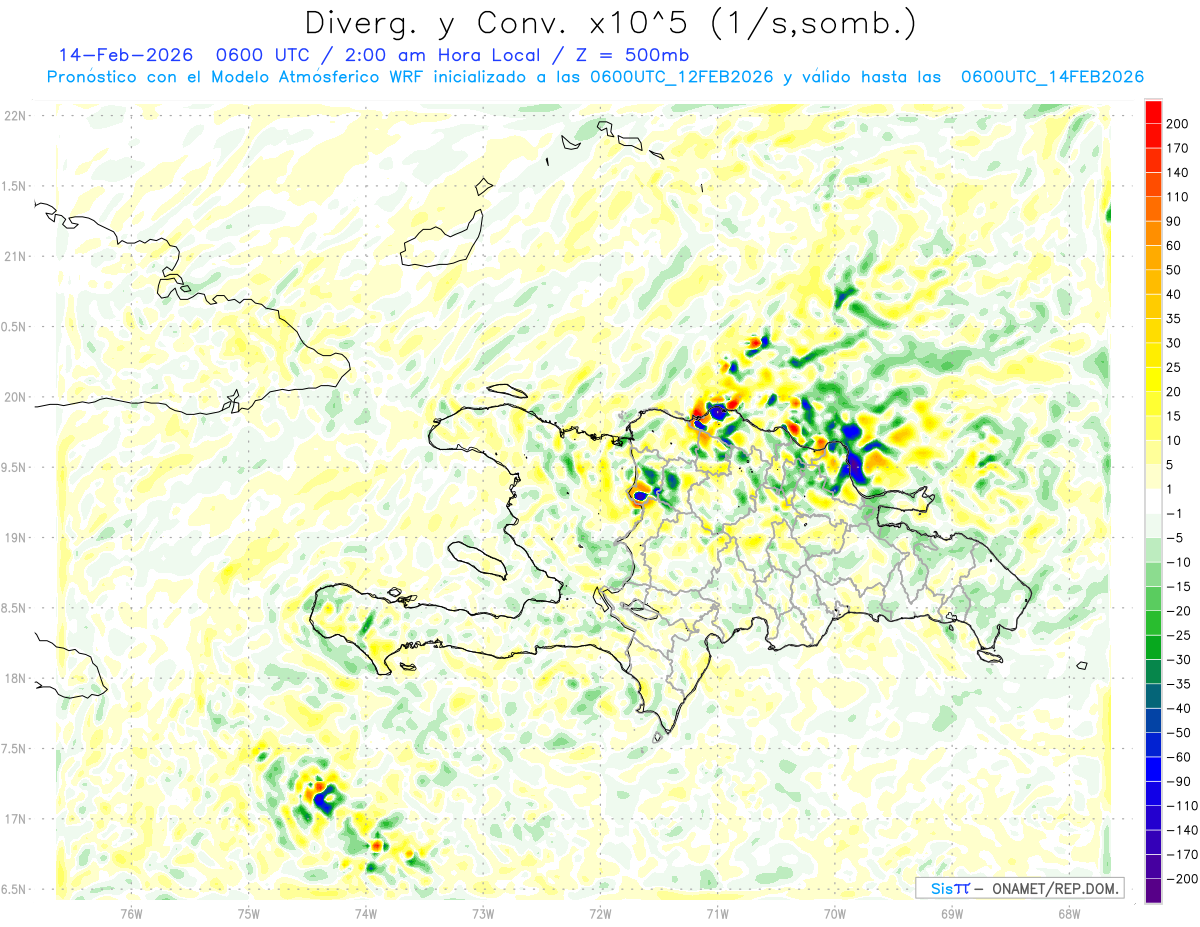The image size is (1200, 927).
Task: Click the positive '140' color bar value
Action: [x=1178, y=172]
